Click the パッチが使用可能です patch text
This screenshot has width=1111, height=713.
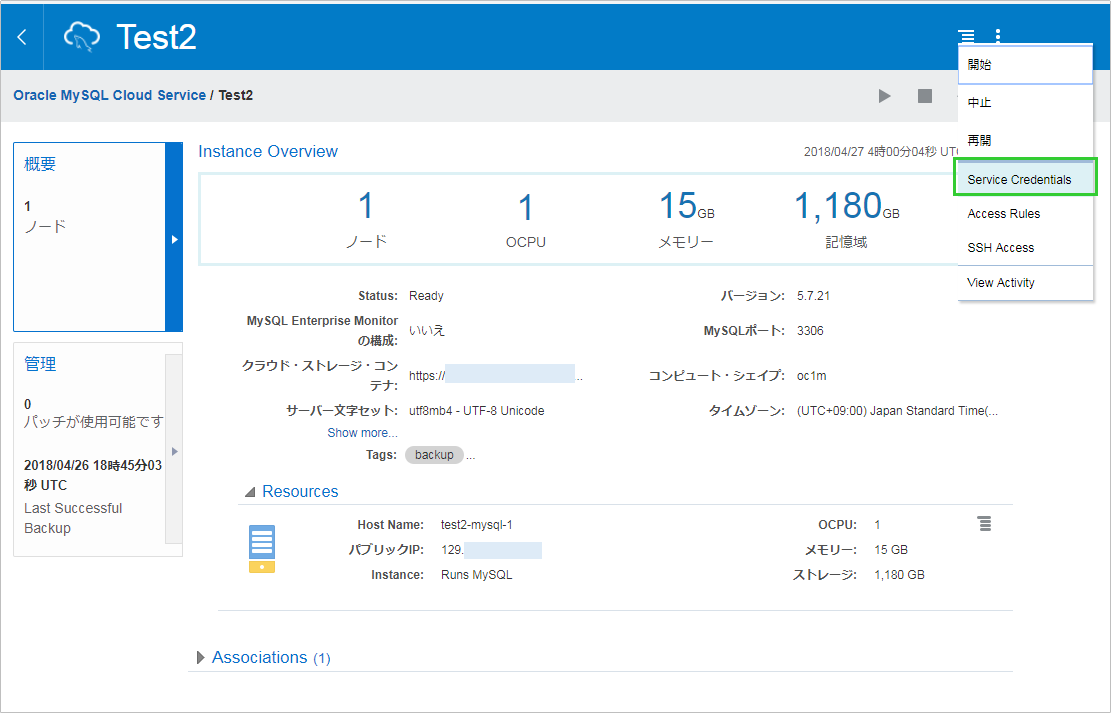coord(94,422)
